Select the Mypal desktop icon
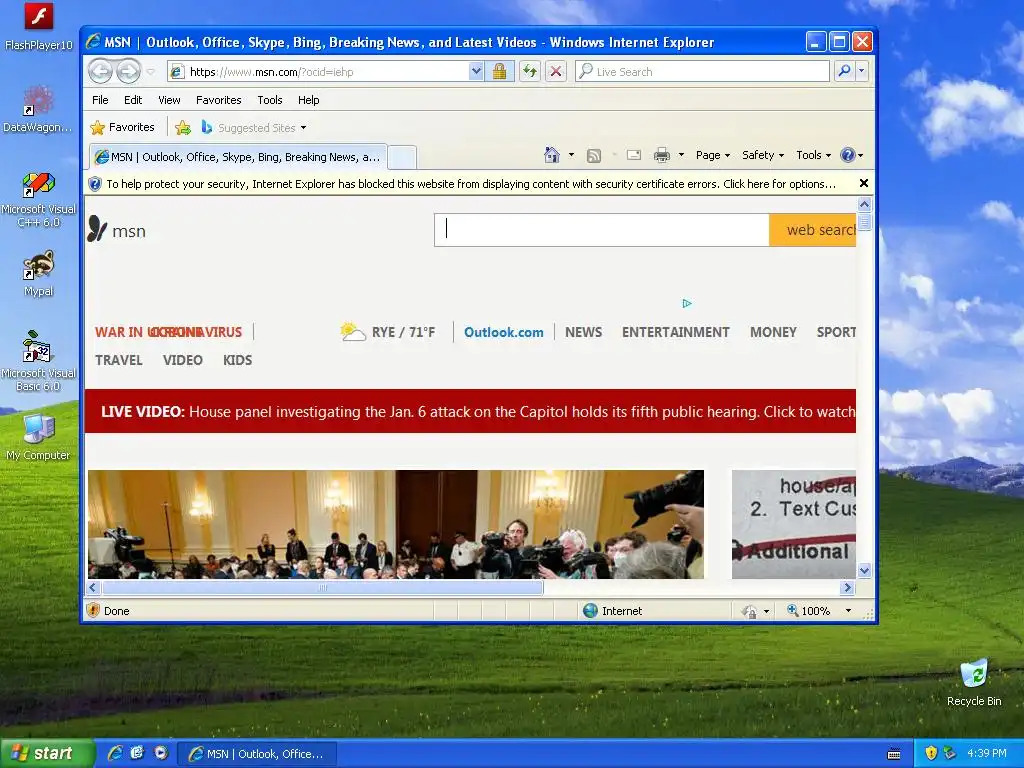This screenshot has width=1024, height=768. click(x=39, y=274)
